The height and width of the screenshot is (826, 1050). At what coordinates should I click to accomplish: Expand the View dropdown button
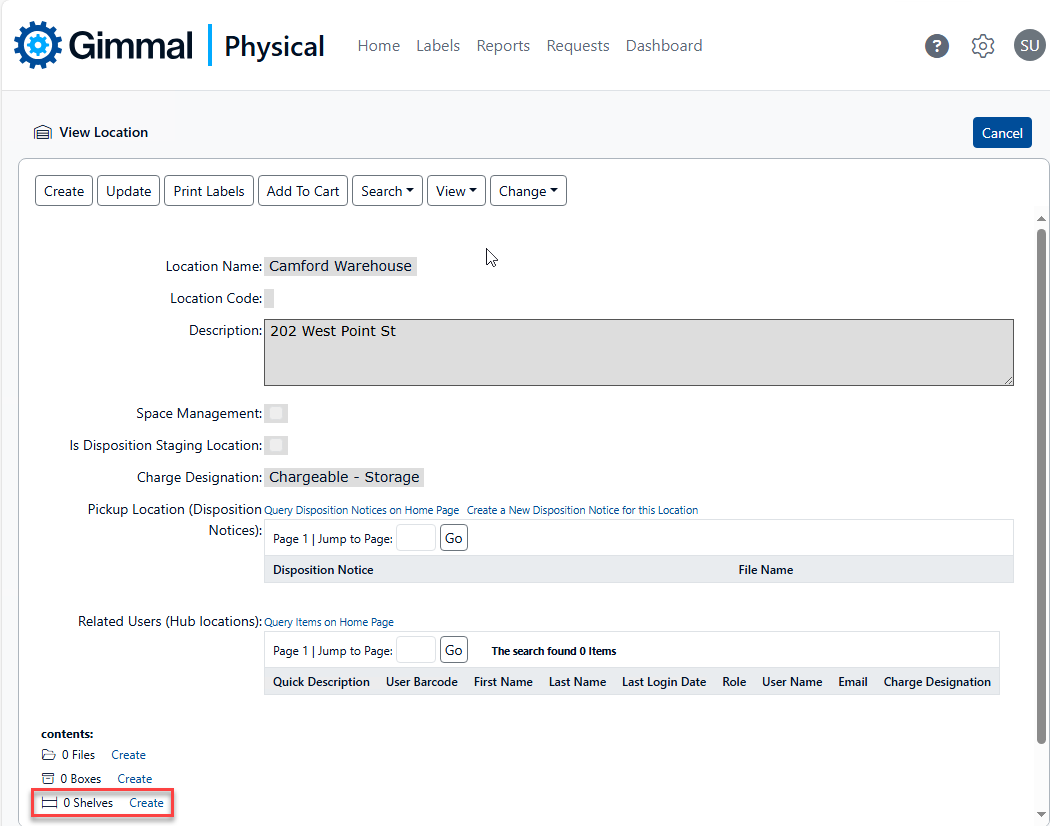coord(456,191)
